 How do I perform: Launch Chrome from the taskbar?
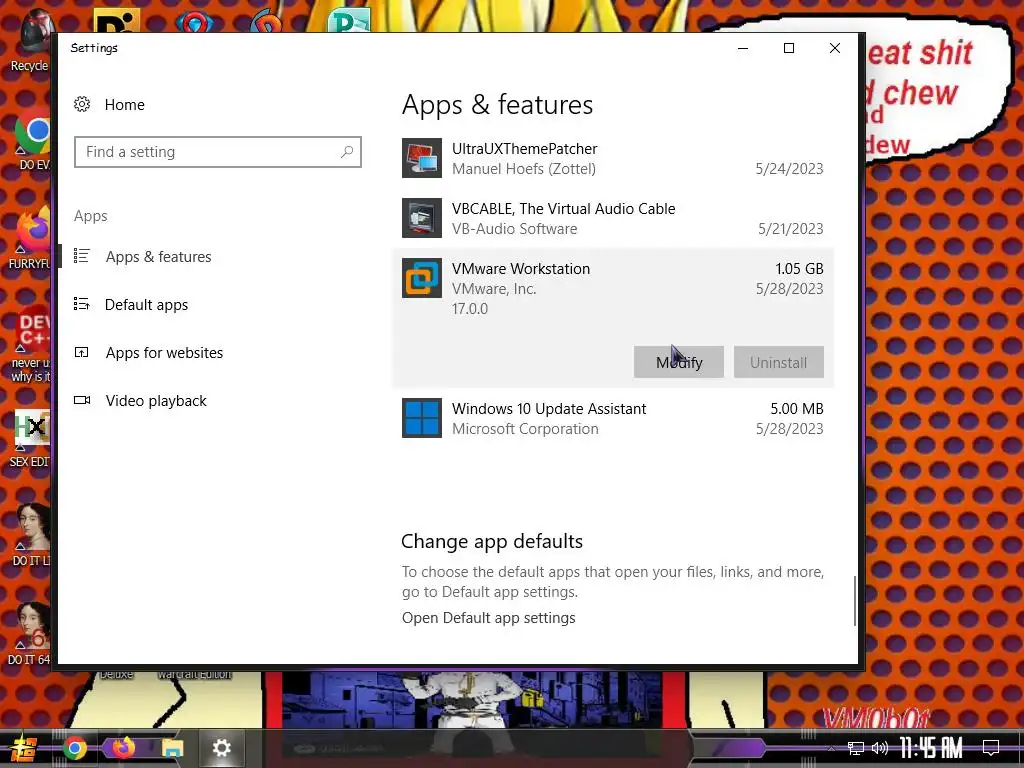coord(74,748)
